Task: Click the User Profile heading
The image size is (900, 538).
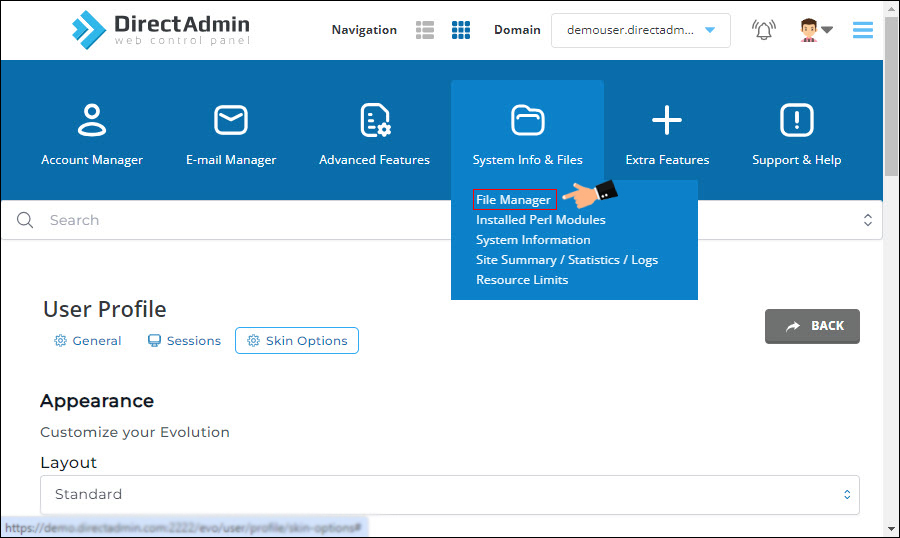Action: 104,309
